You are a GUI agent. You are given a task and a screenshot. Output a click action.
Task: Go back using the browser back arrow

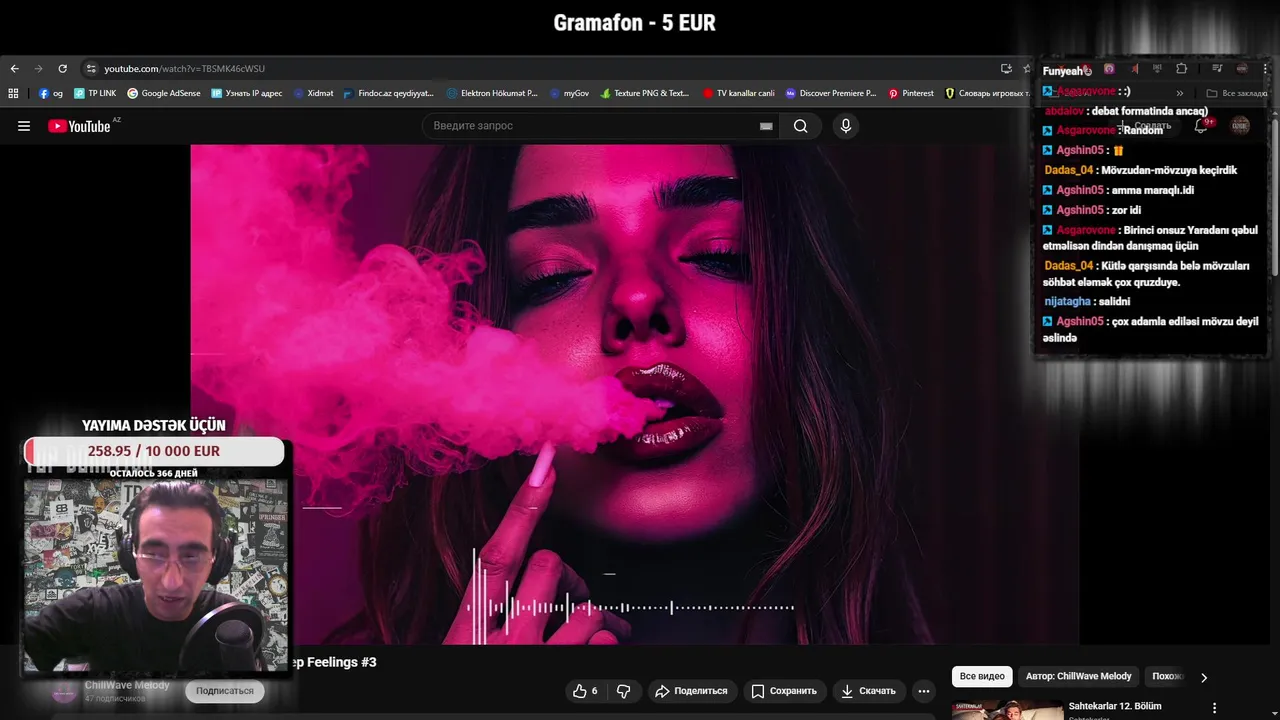pos(14,69)
